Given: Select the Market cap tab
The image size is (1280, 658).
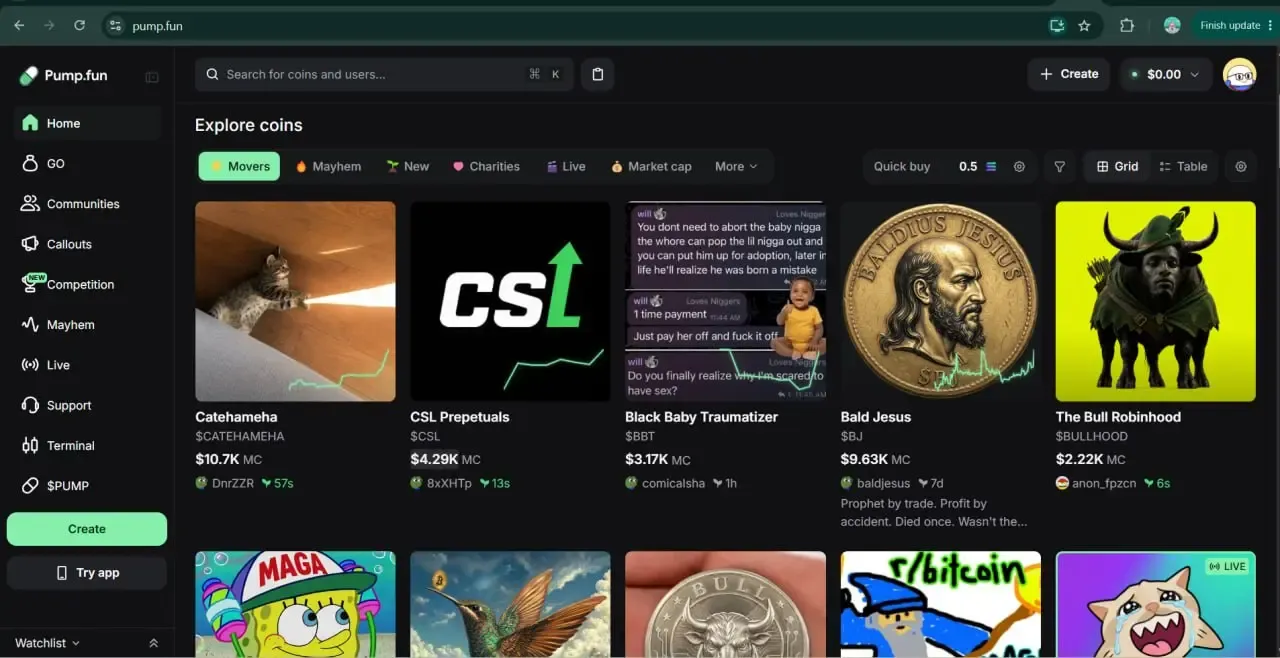Looking at the screenshot, I should [651, 166].
